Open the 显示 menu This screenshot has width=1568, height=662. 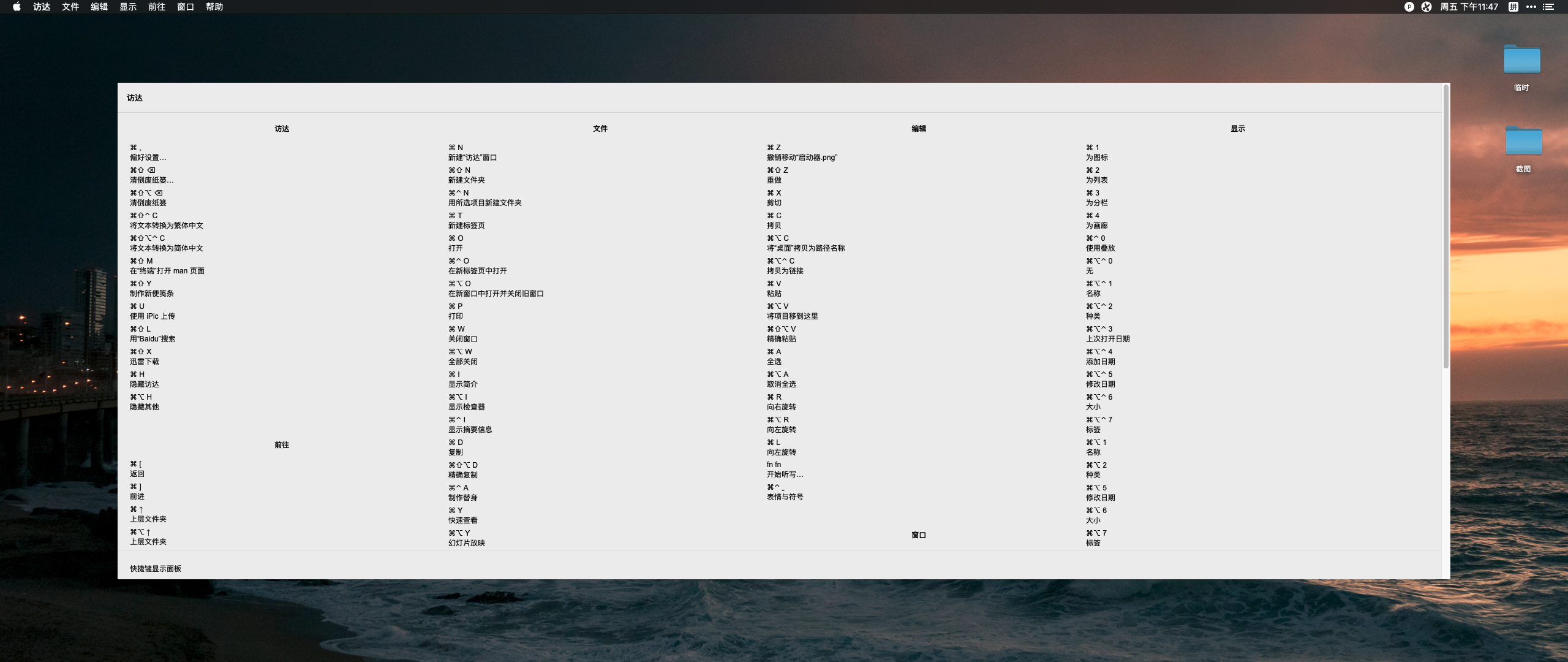pyautogui.click(x=128, y=7)
